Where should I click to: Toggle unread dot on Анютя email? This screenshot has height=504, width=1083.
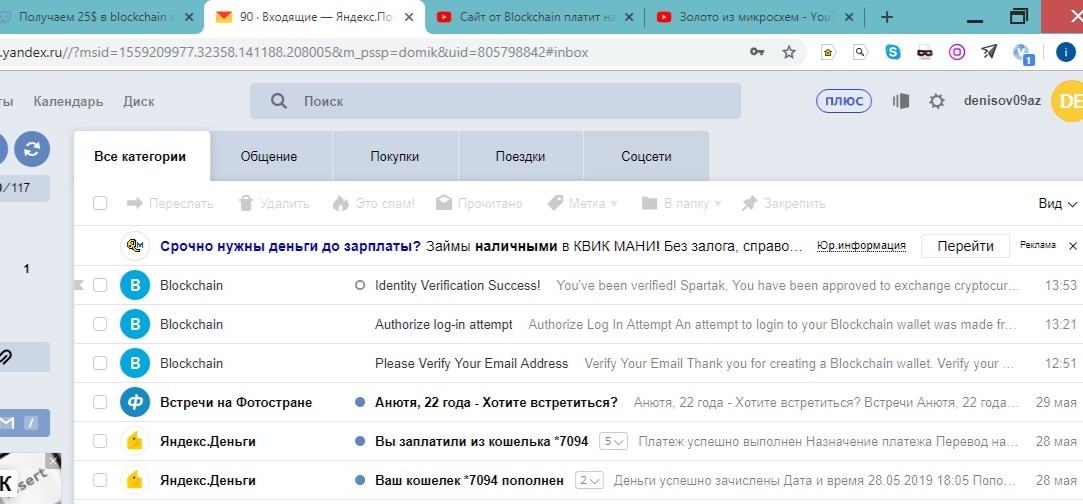tap(359, 403)
